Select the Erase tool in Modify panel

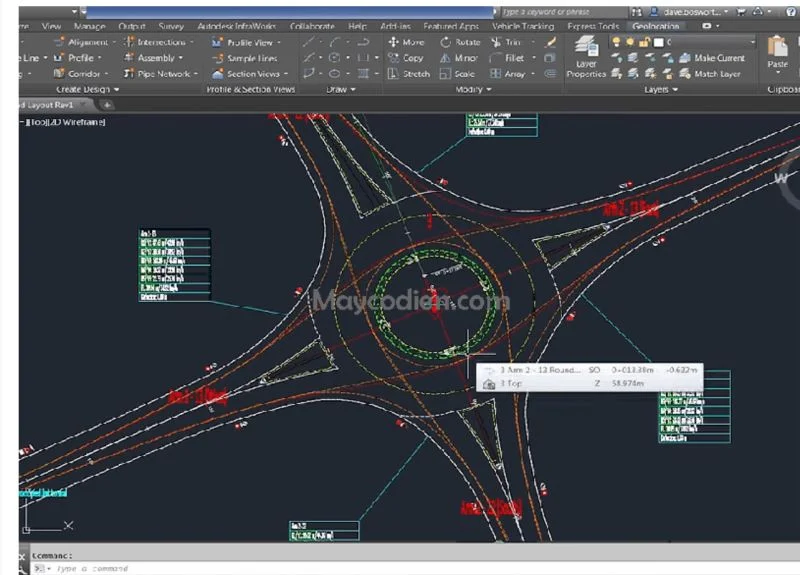(550, 42)
